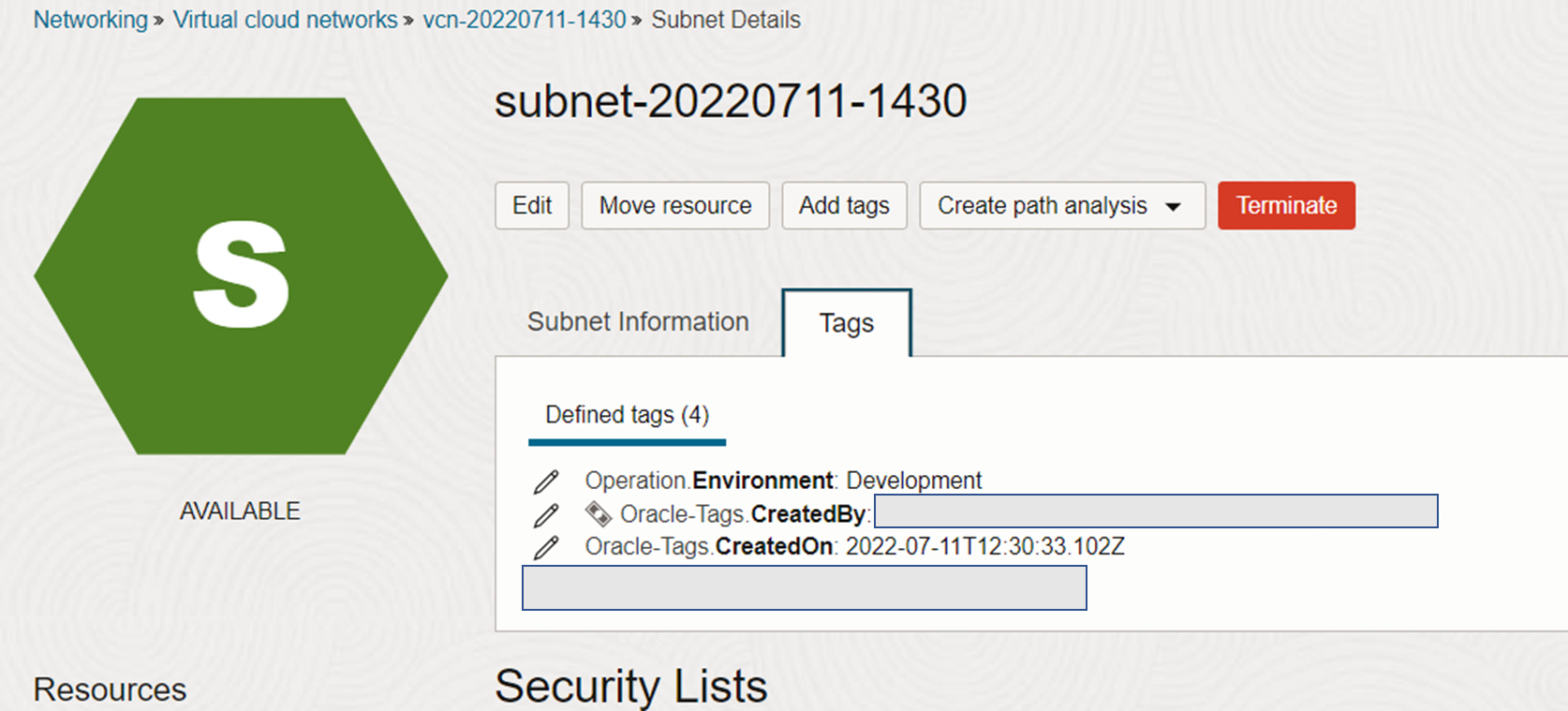Image resolution: width=1568 pixels, height=711 pixels.
Task: Click the Security Lists heading
Action: pos(631,686)
